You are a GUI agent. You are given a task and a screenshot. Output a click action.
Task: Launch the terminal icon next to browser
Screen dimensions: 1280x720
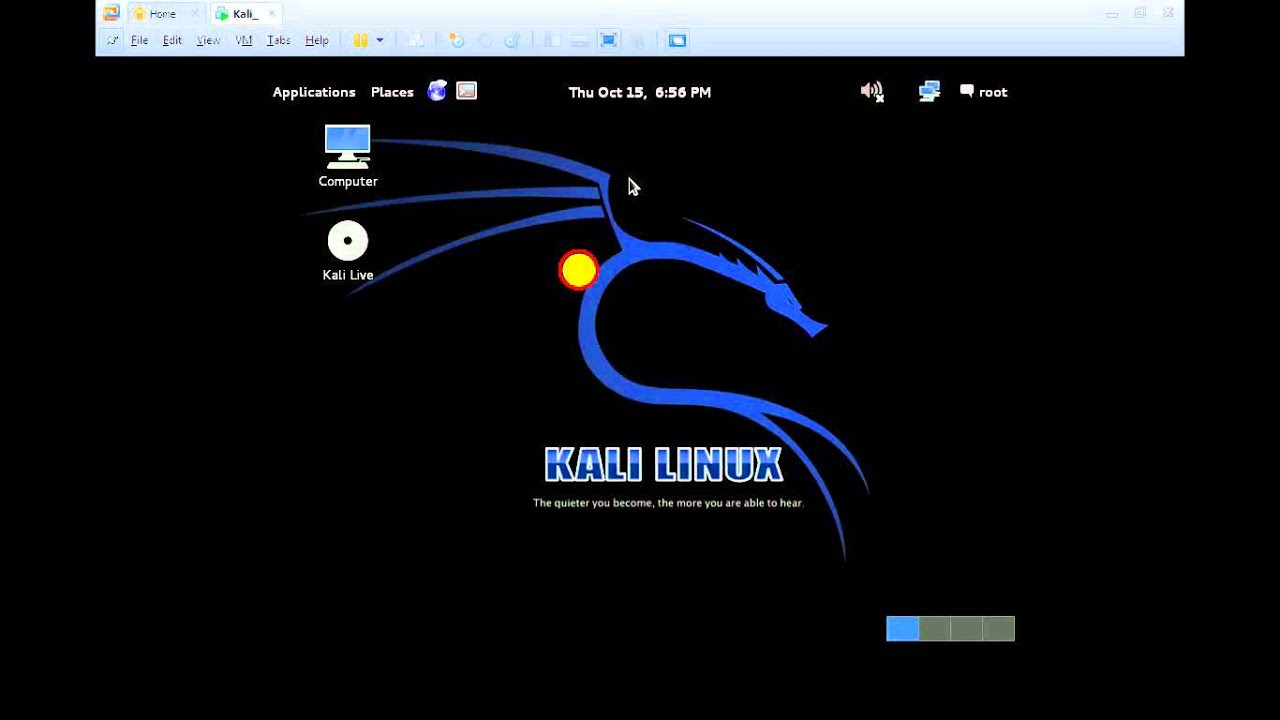pos(467,91)
